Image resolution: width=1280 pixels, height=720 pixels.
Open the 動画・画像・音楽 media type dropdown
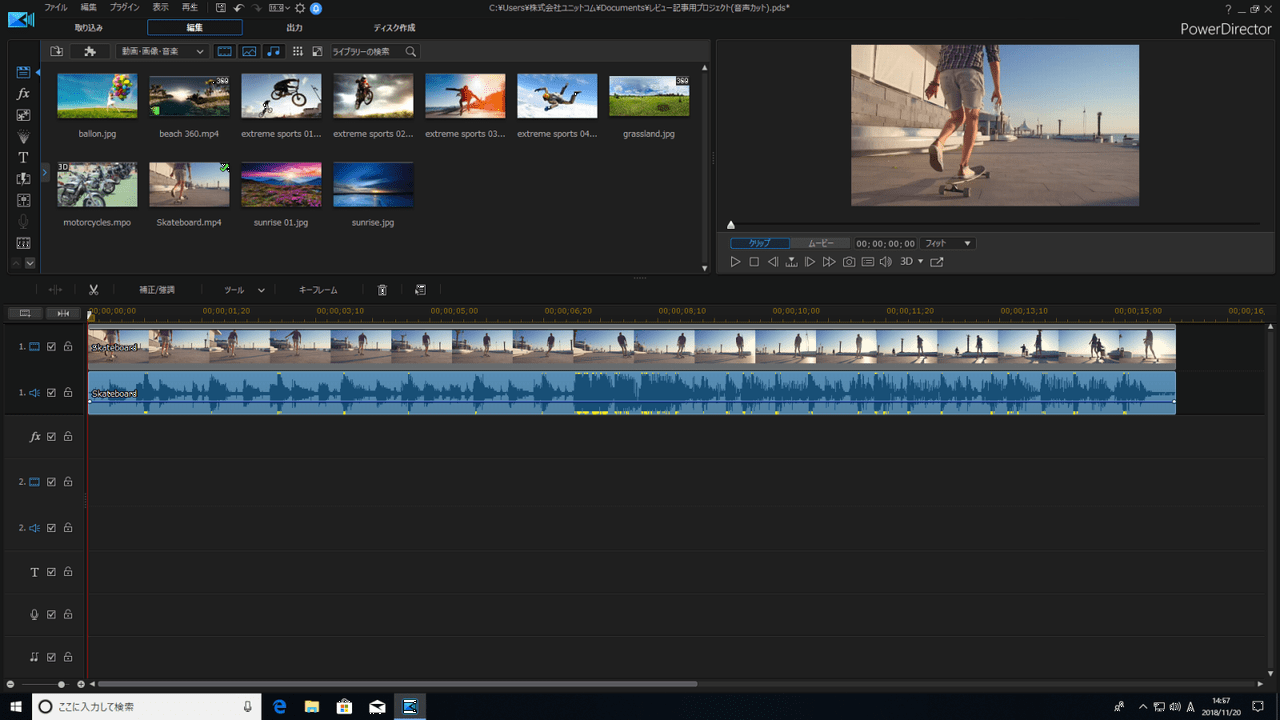click(161, 51)
